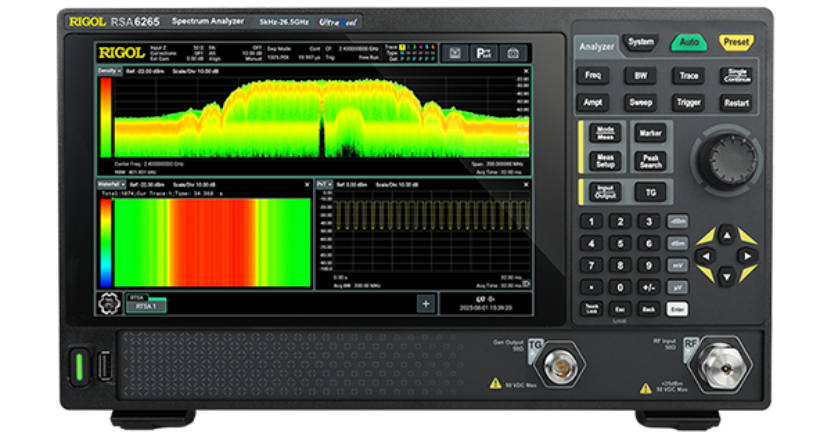Push the up arrow key

pyautogui.click(x=727, y=235)
